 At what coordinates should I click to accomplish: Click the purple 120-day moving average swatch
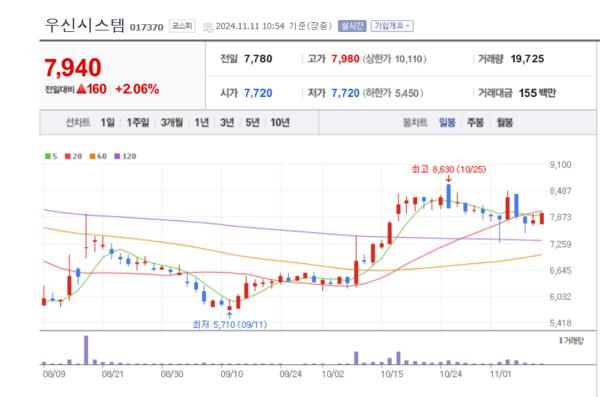pyautogui.click(x=117, y=156)
